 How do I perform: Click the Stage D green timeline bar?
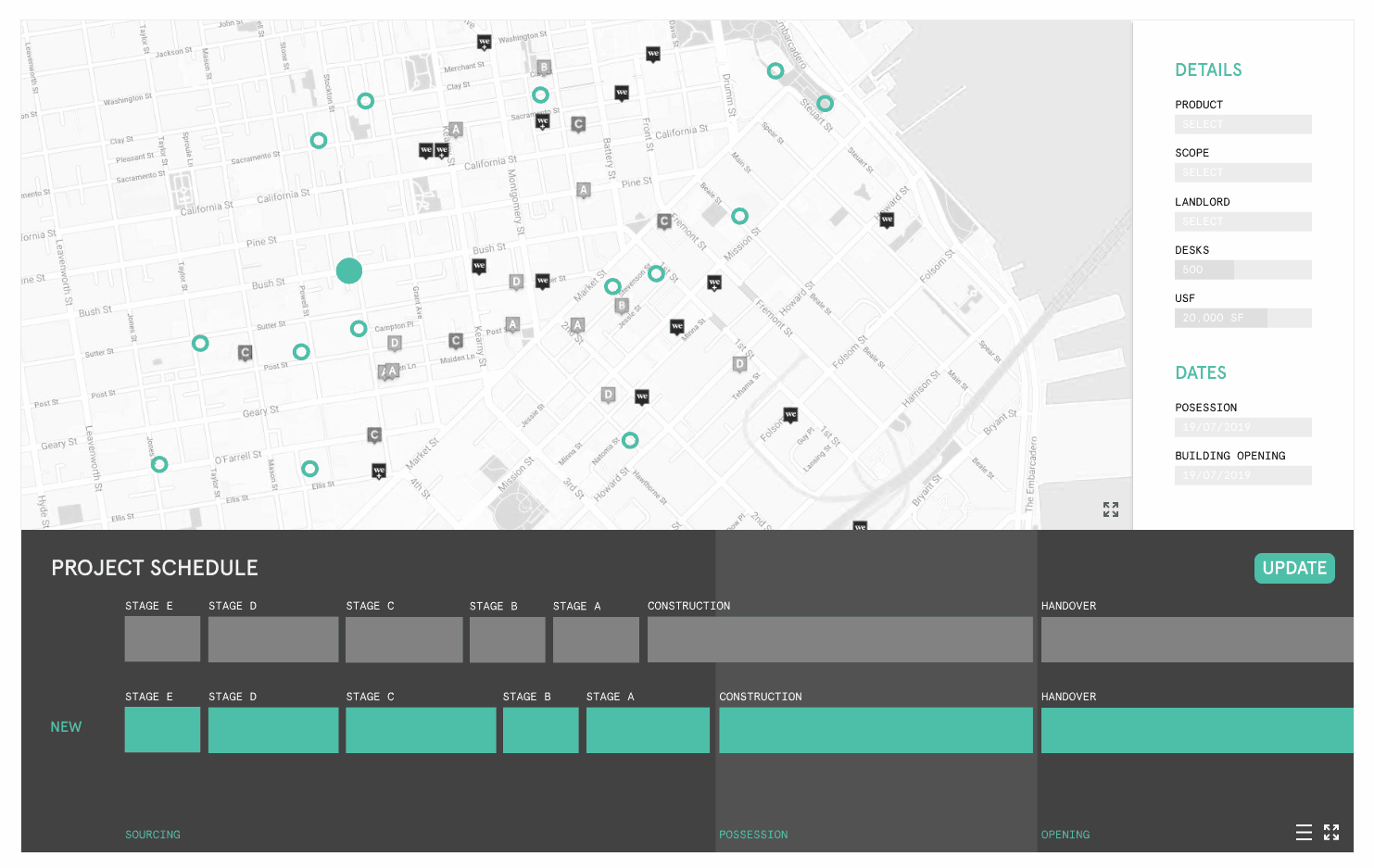point(272,730)
